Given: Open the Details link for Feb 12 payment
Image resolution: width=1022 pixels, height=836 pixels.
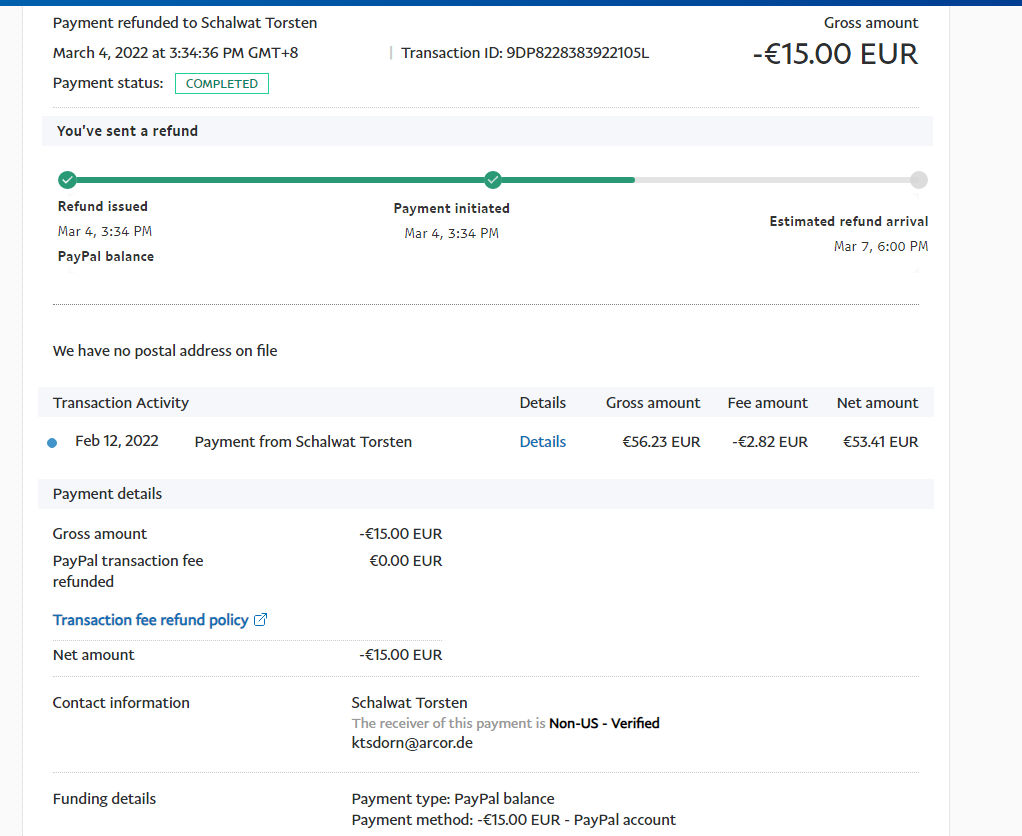Looking at the screenshot, I should pyautogui.click(x=542, y=442).
